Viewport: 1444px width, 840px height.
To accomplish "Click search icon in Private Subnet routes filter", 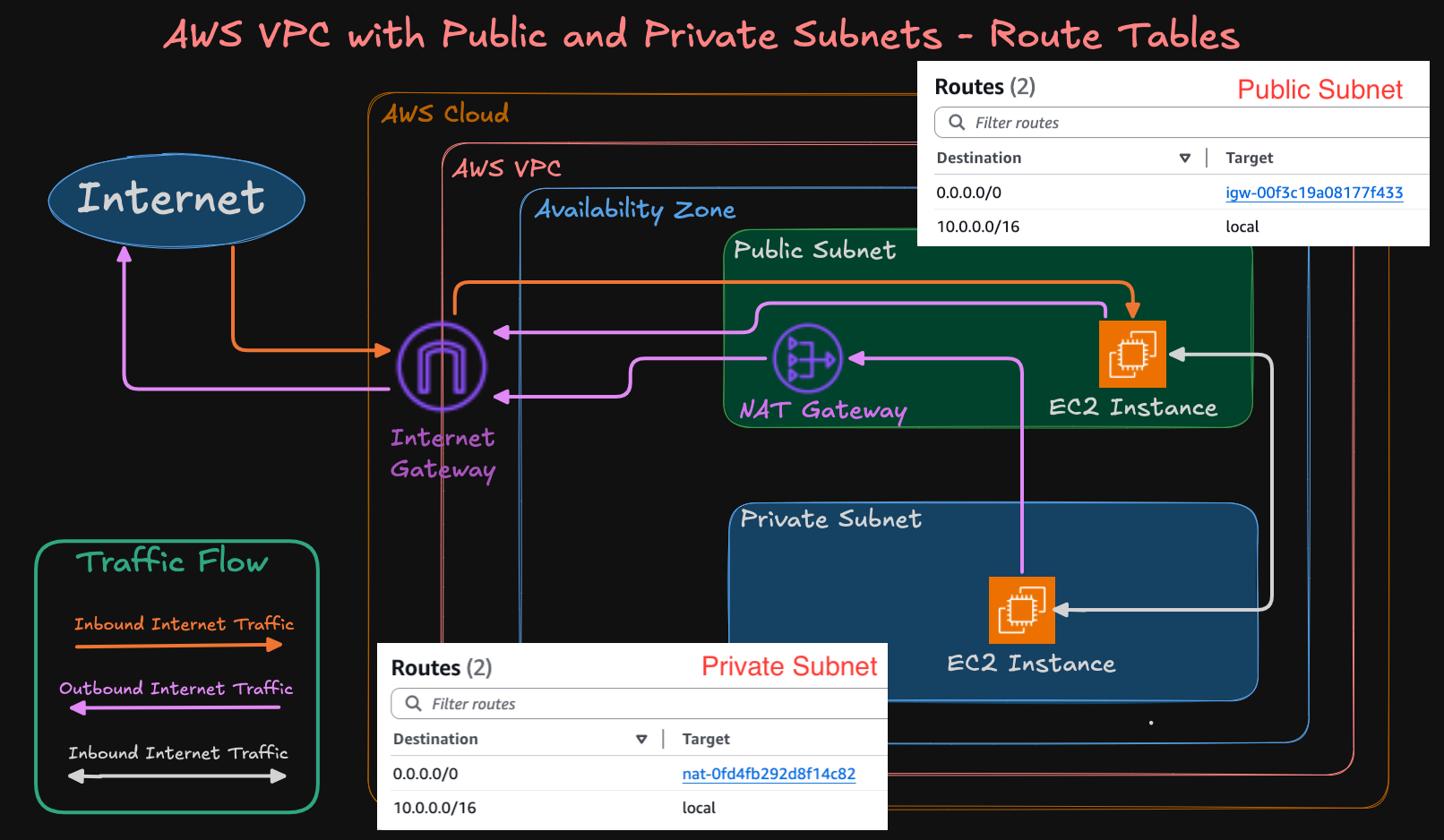I will (x=413, y=704).
